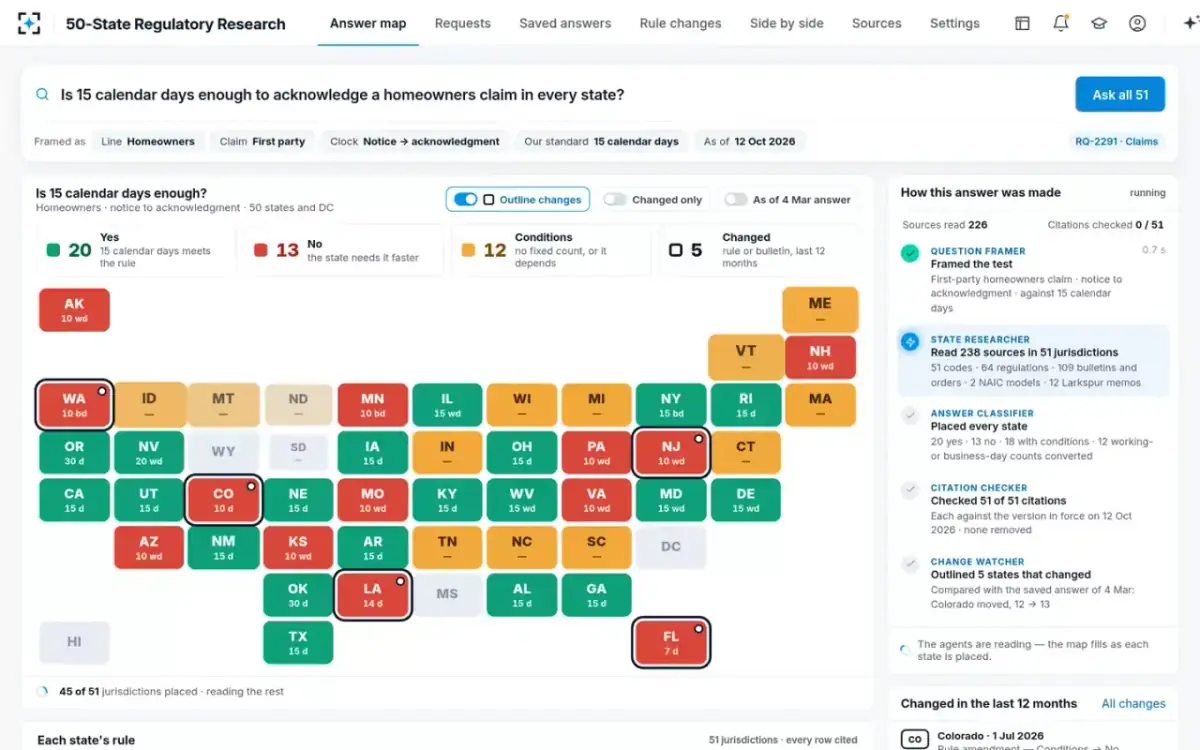Click the search magnifier icon in the question bar
The height and width of the screenshot is (750, 1200).
42,94
